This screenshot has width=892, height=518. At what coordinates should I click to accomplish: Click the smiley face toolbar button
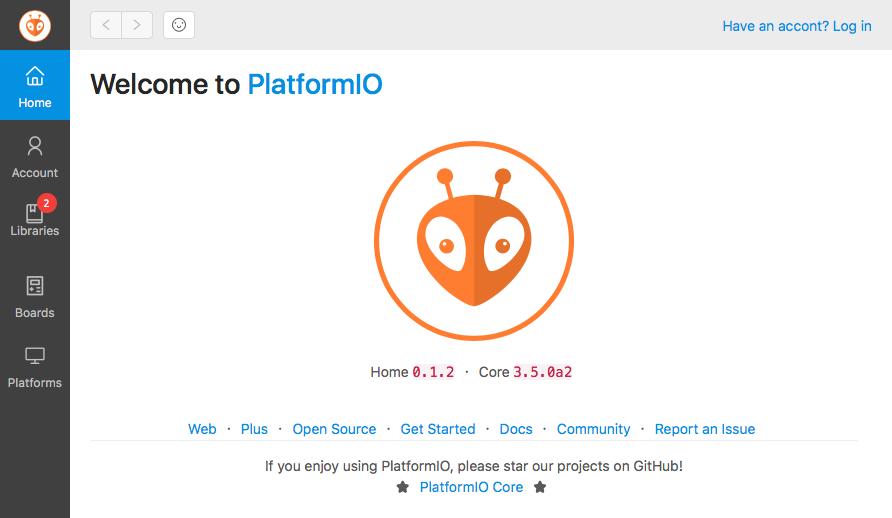[179, 25]
